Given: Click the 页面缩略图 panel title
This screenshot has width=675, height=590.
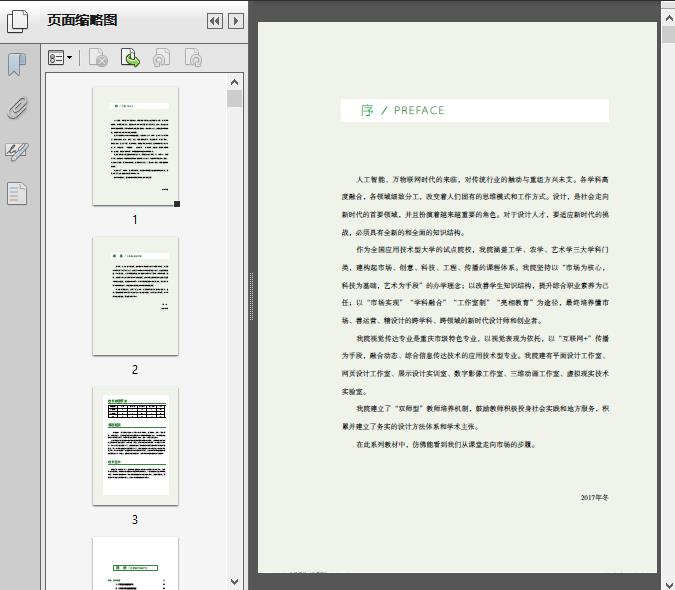Looking at the screenshot, I should 82,20.
